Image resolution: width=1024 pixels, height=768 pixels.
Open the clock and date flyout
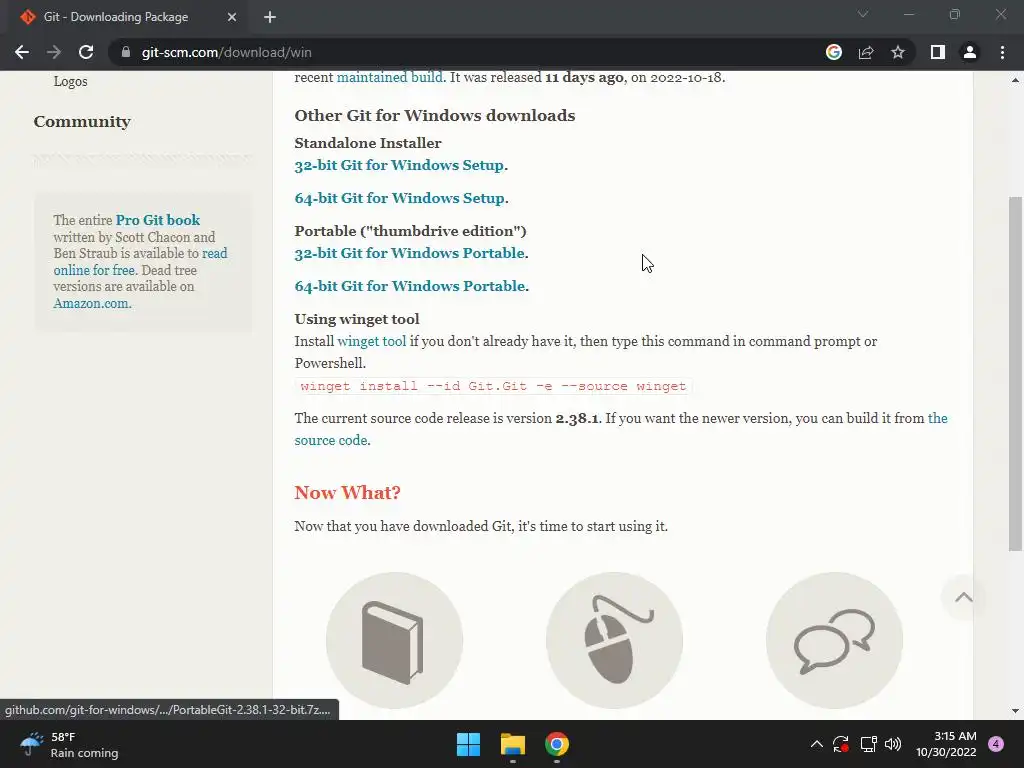pos(946,744)
